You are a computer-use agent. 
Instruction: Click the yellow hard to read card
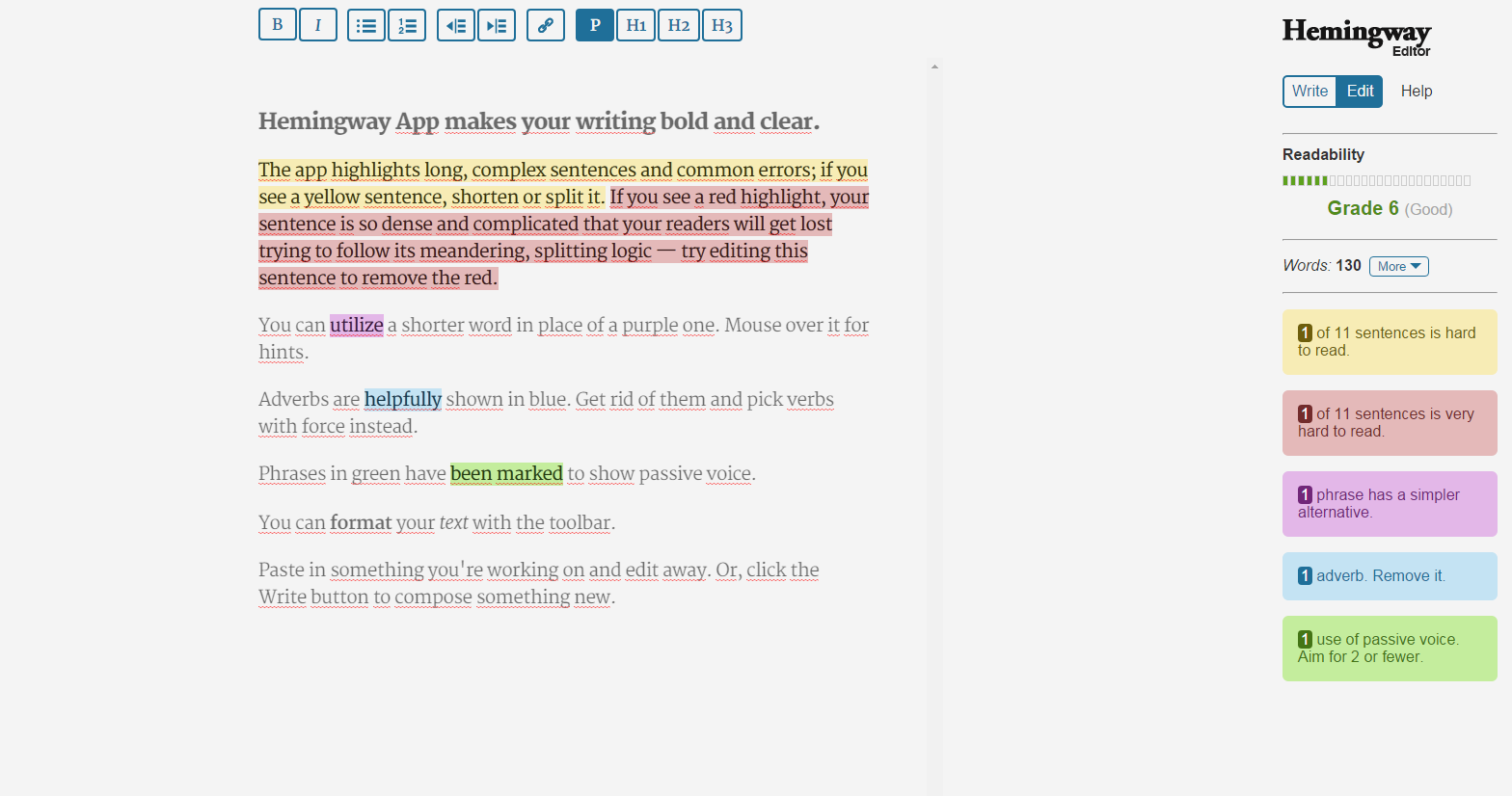(x=1390, y=342)
